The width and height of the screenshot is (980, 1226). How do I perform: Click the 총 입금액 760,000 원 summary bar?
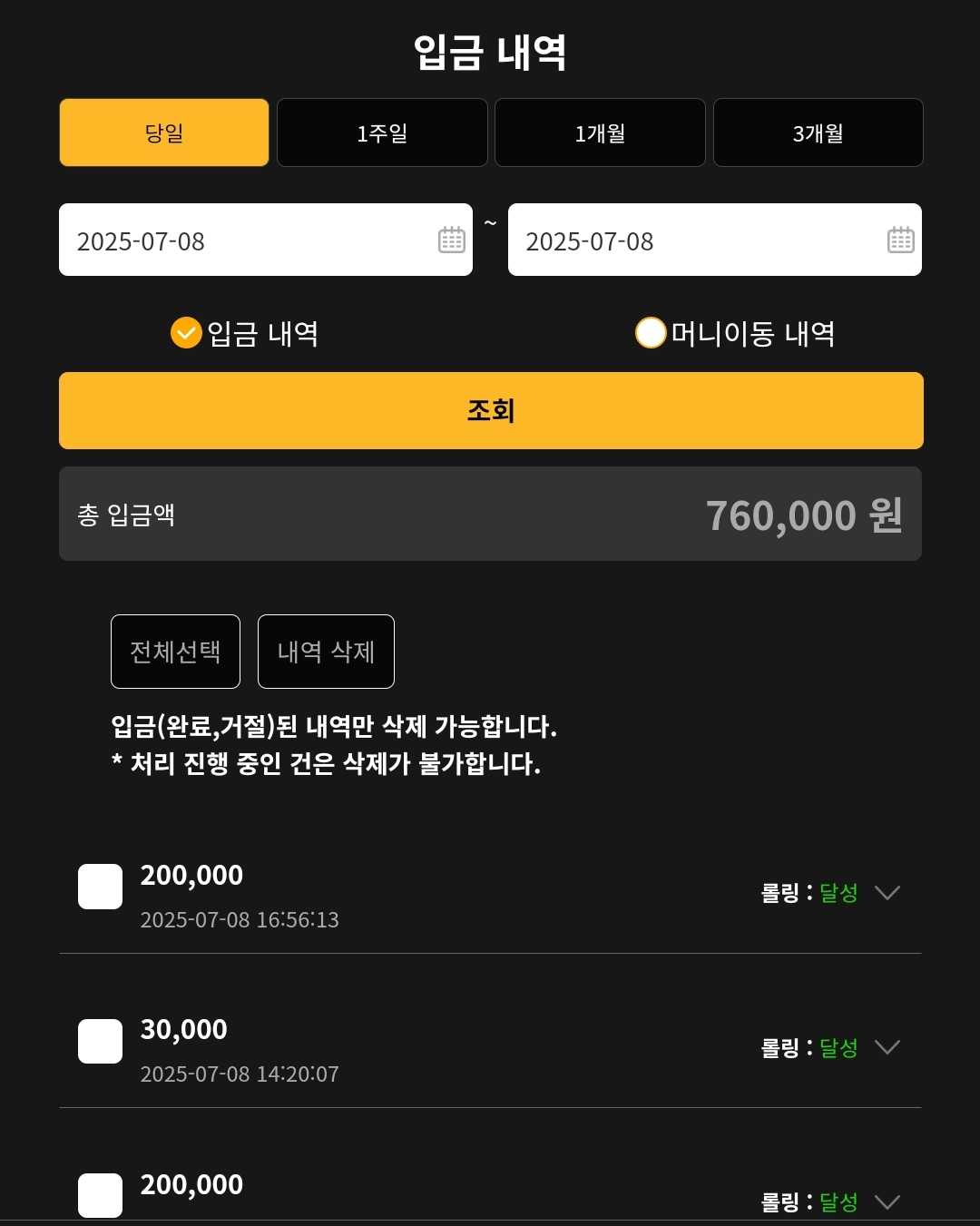pos(490,514)
